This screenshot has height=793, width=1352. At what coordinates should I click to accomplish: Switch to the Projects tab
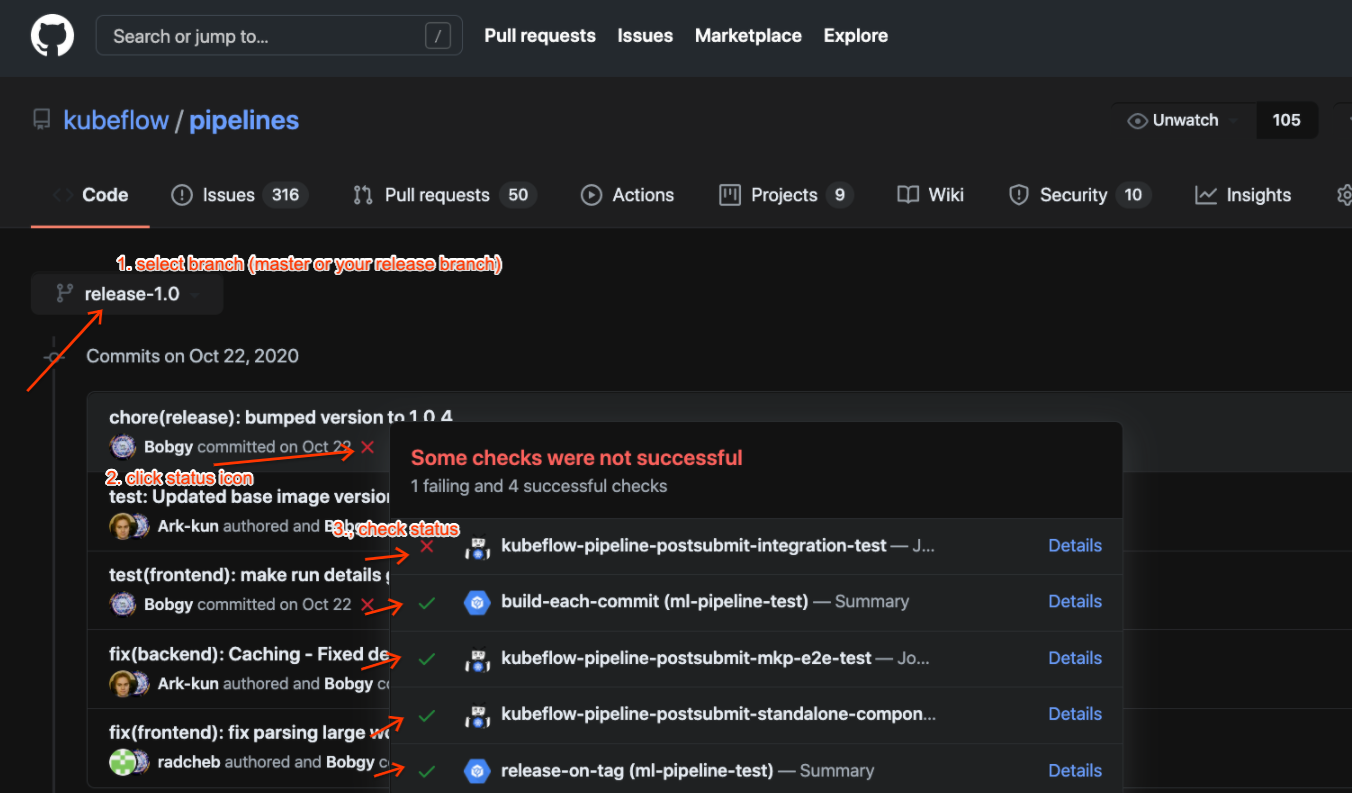(x=786, y=195)
